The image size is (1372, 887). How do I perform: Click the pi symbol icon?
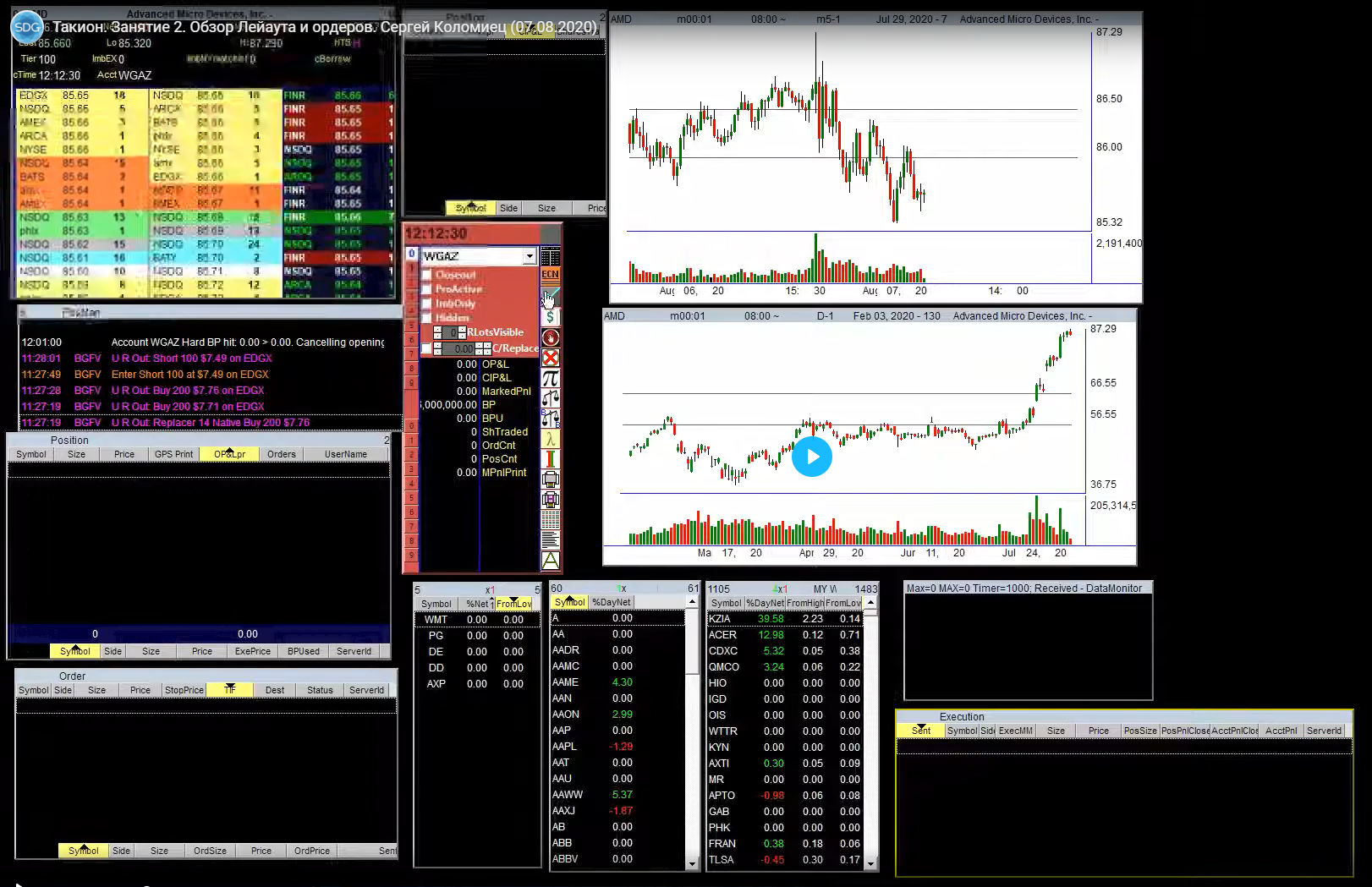point(550,378)
